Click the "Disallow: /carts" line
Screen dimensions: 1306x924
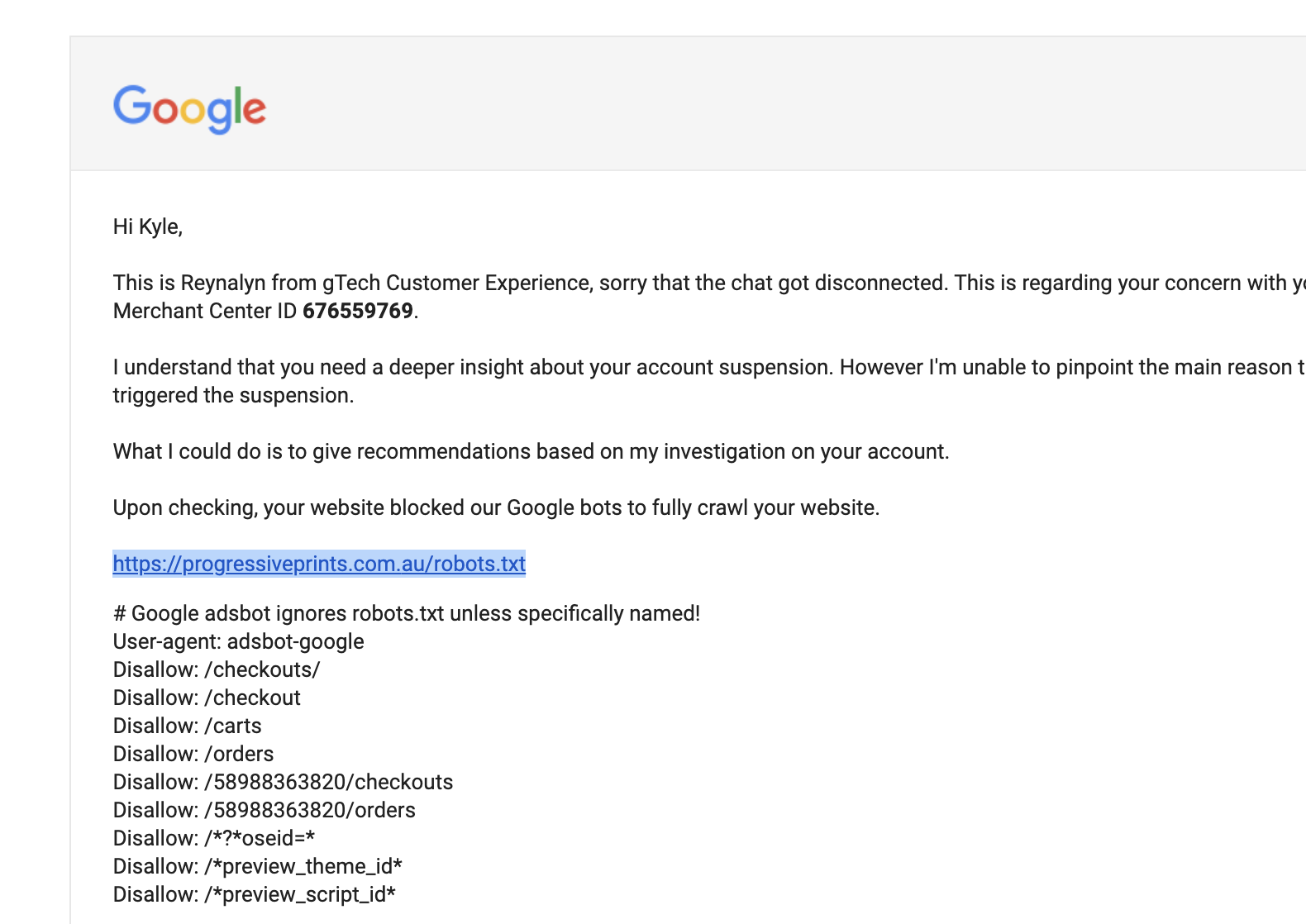pos(187,726)
